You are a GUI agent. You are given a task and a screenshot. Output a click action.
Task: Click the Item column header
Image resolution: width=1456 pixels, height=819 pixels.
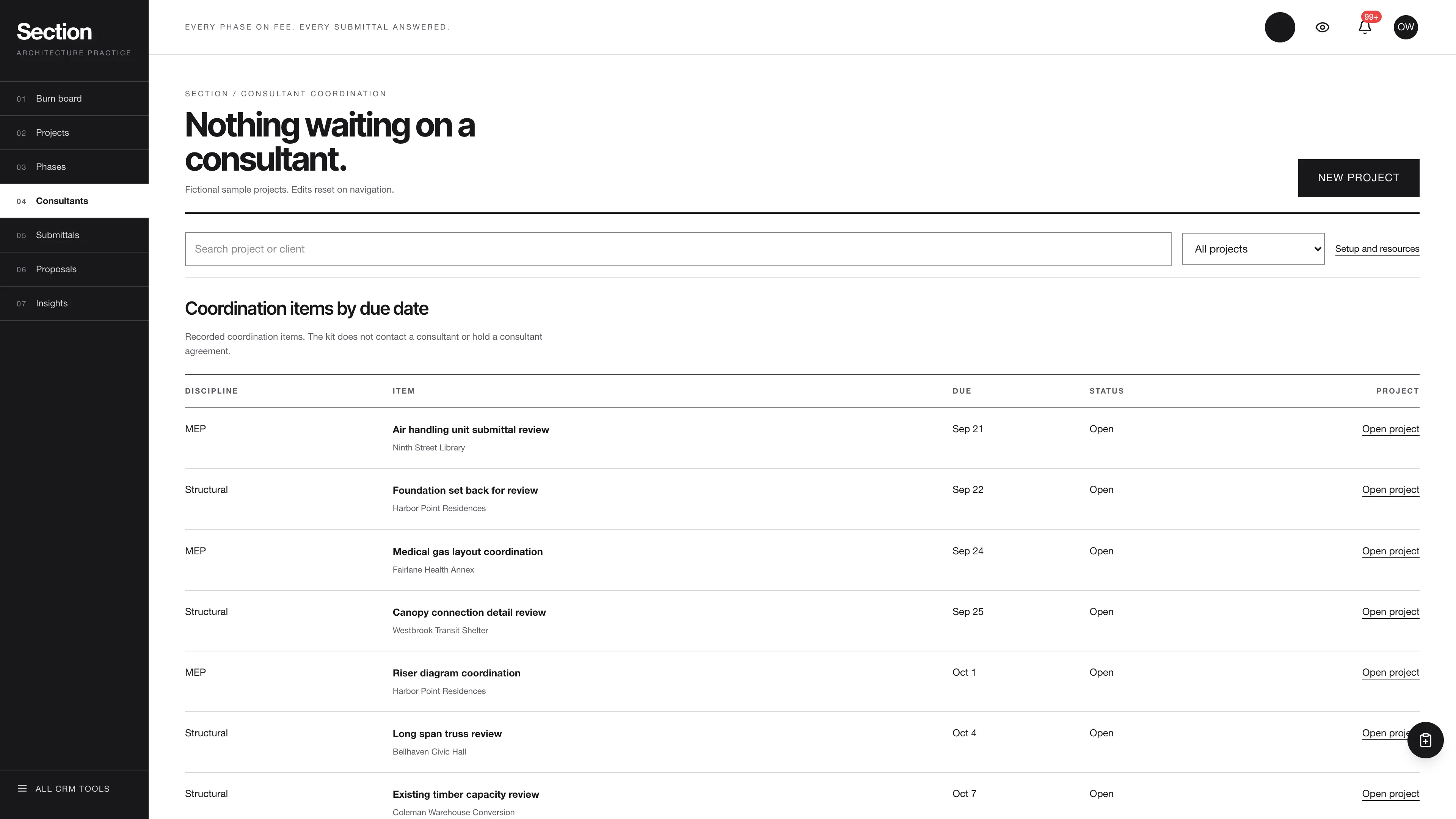point(403,391)
